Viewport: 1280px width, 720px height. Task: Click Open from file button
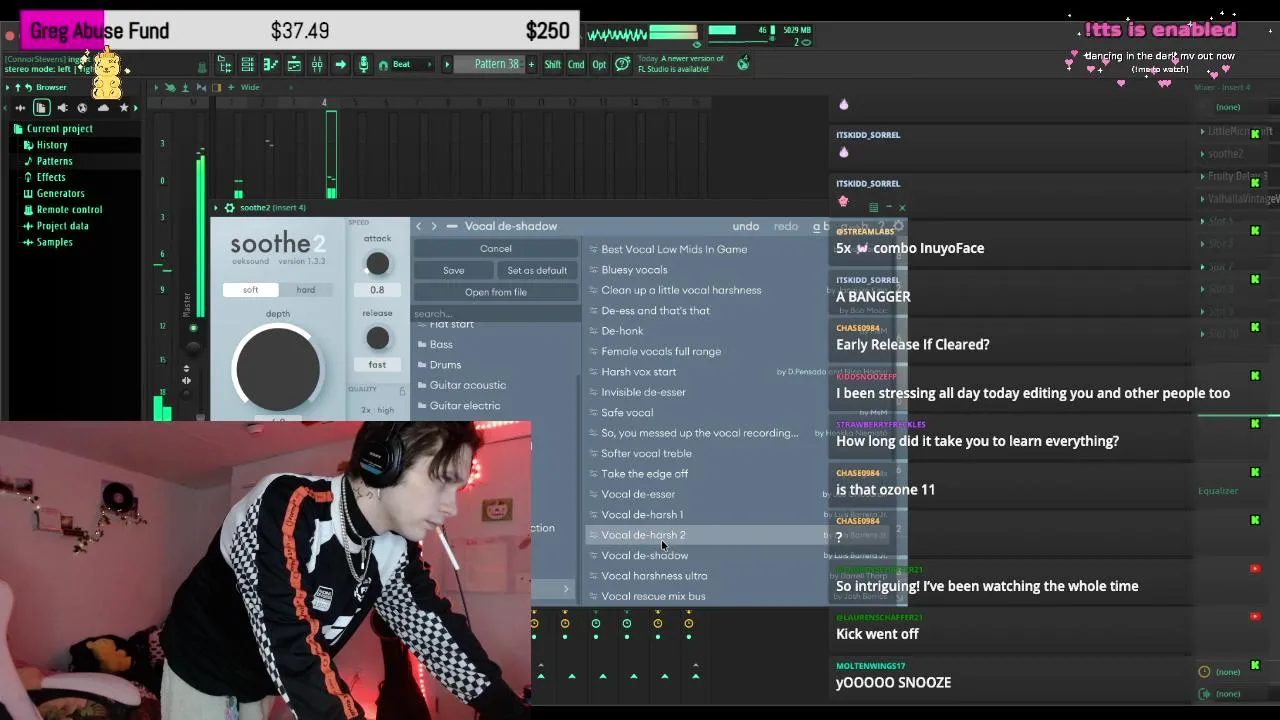[x=496, y=292]
